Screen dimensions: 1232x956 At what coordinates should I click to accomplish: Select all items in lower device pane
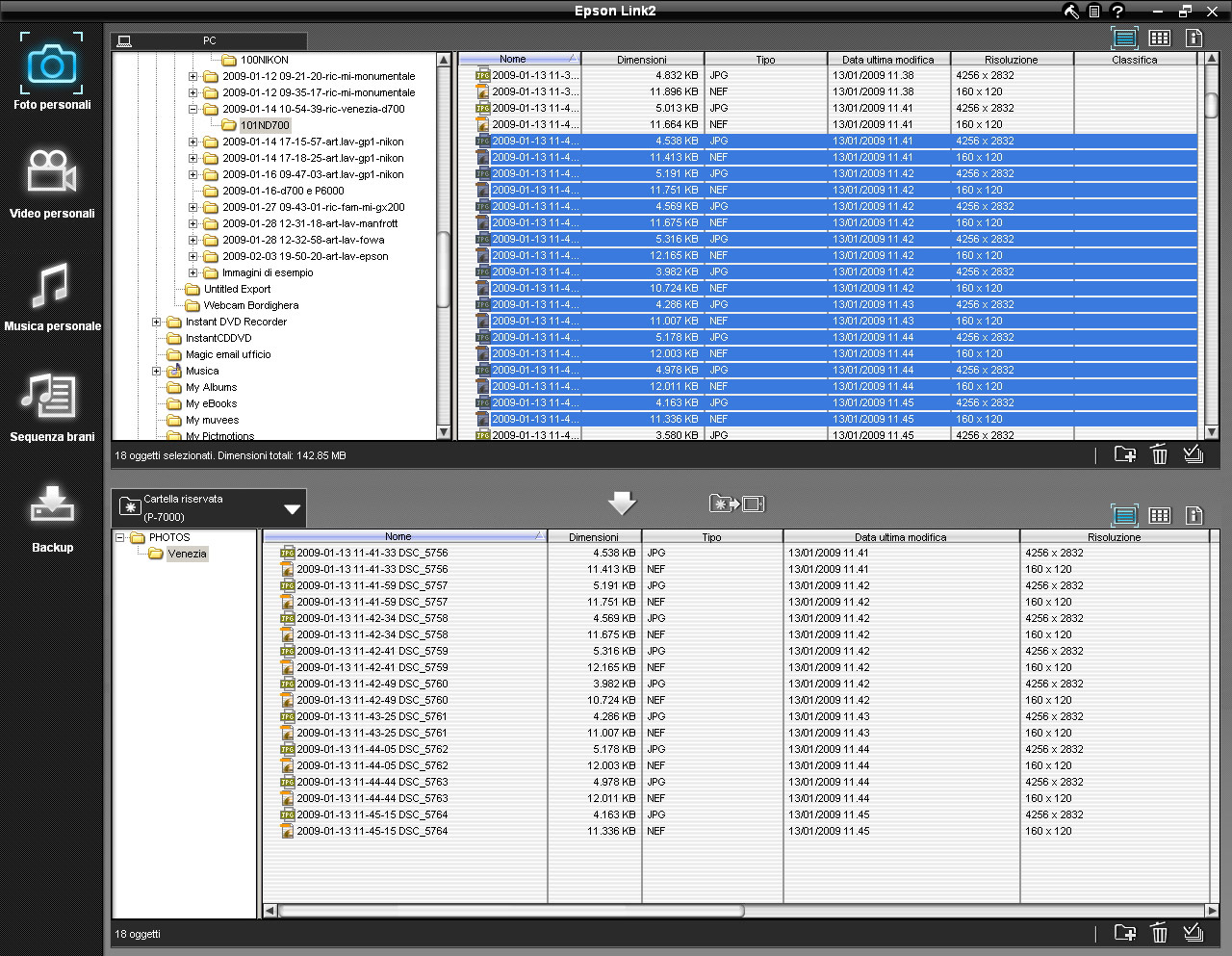(1193, 932)
